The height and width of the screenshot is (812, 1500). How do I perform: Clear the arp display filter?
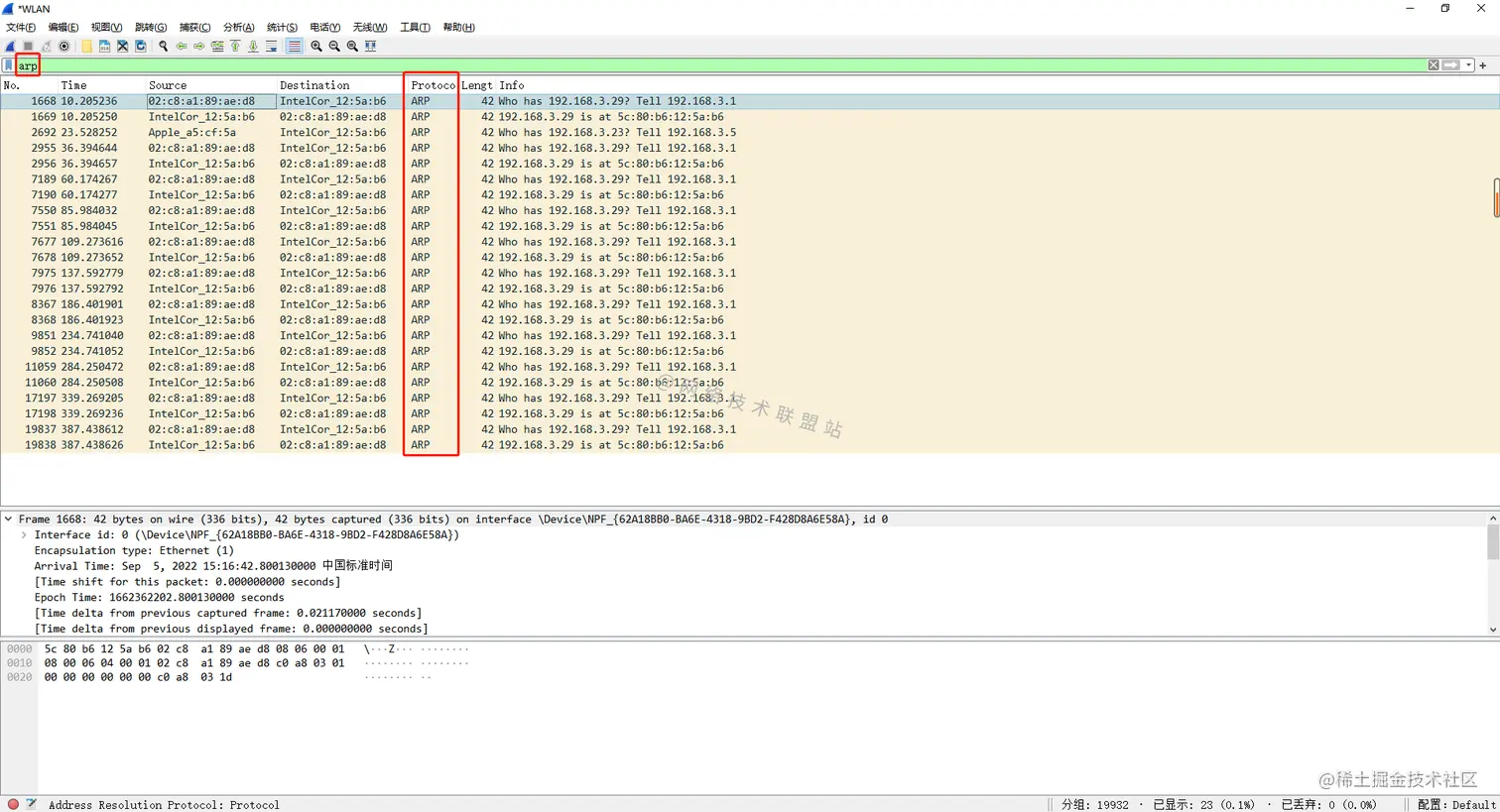click(x=1434, y=65)
